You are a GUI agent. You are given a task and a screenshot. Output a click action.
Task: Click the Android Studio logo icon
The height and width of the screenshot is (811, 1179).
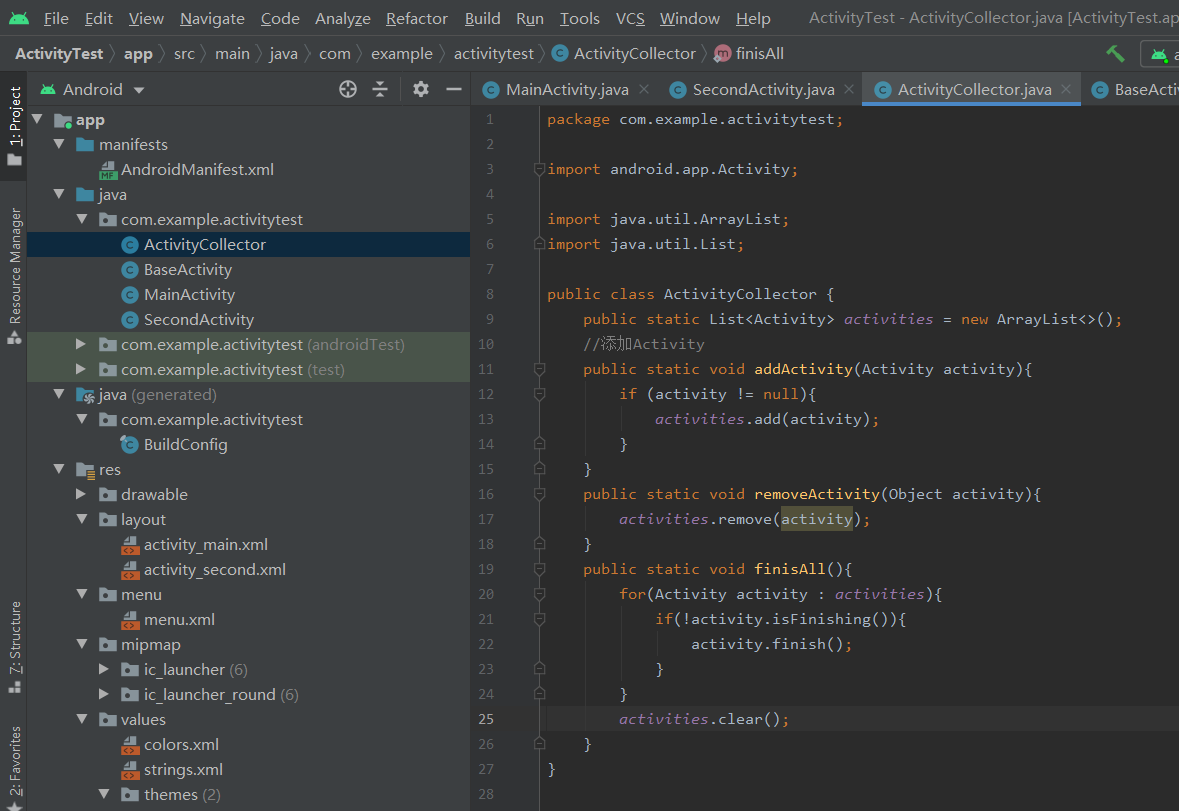tap(19, 18)
